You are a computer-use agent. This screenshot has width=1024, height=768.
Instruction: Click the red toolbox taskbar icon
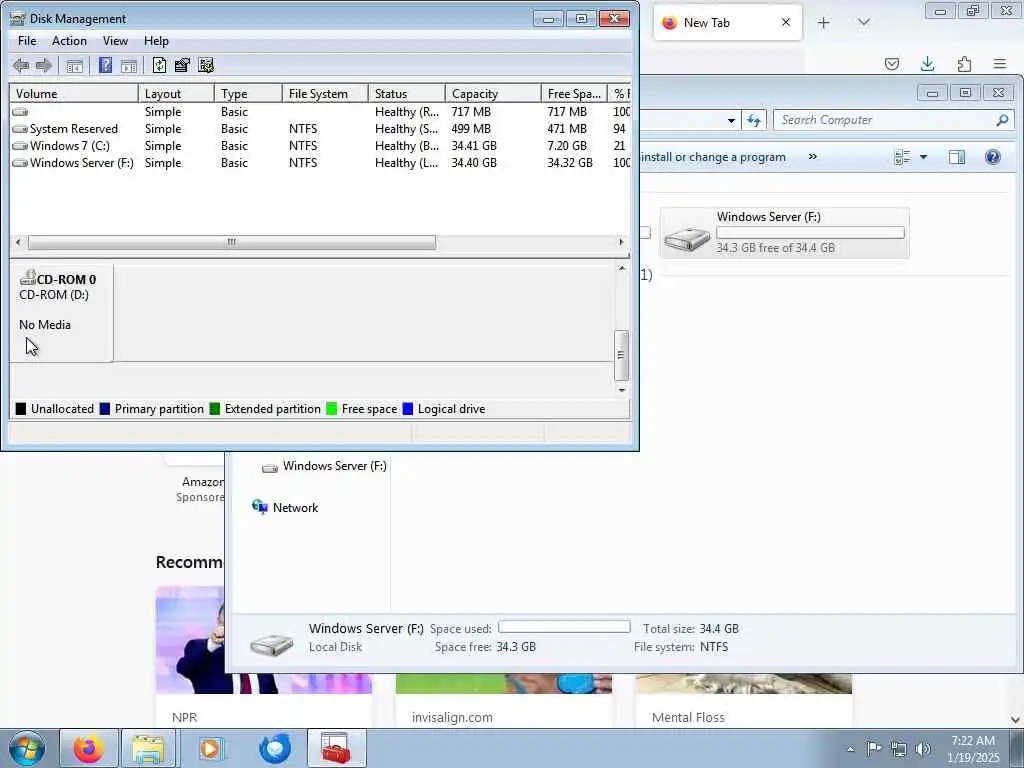[336, 748]
